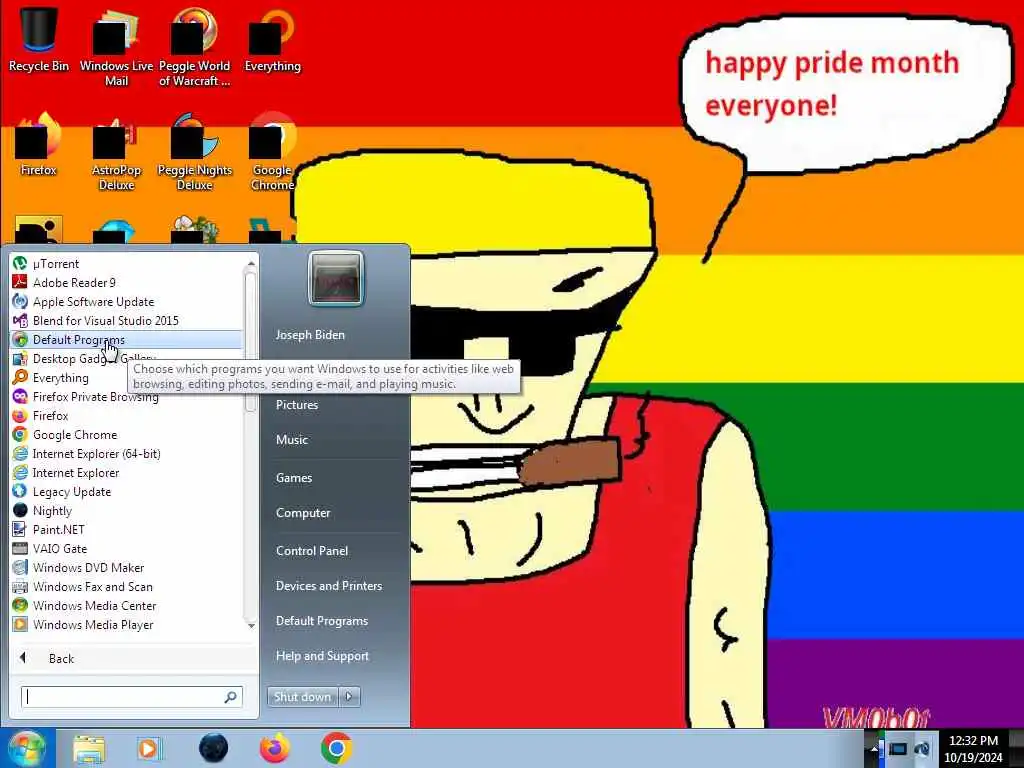Open the Nightly icon on the taskbar

click(214, 748)
